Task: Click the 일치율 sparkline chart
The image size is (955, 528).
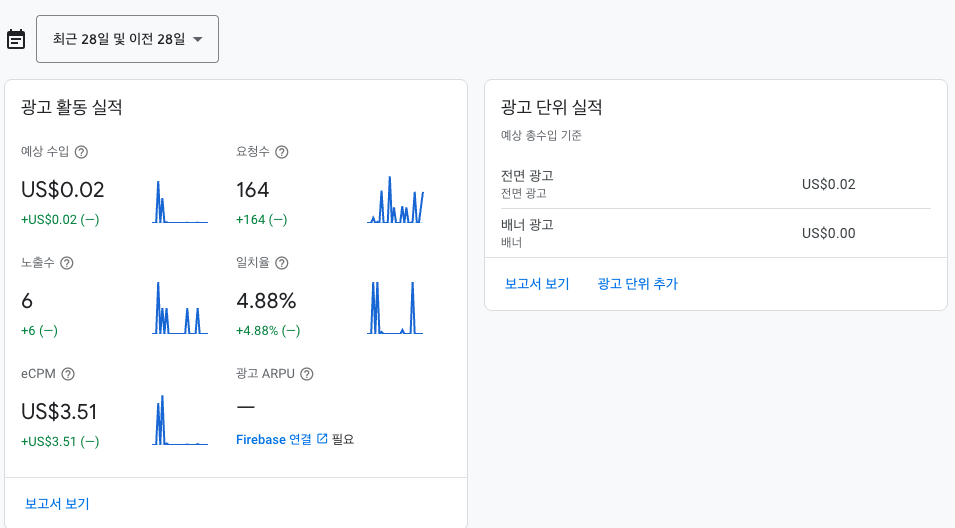Action: point(395,308)
